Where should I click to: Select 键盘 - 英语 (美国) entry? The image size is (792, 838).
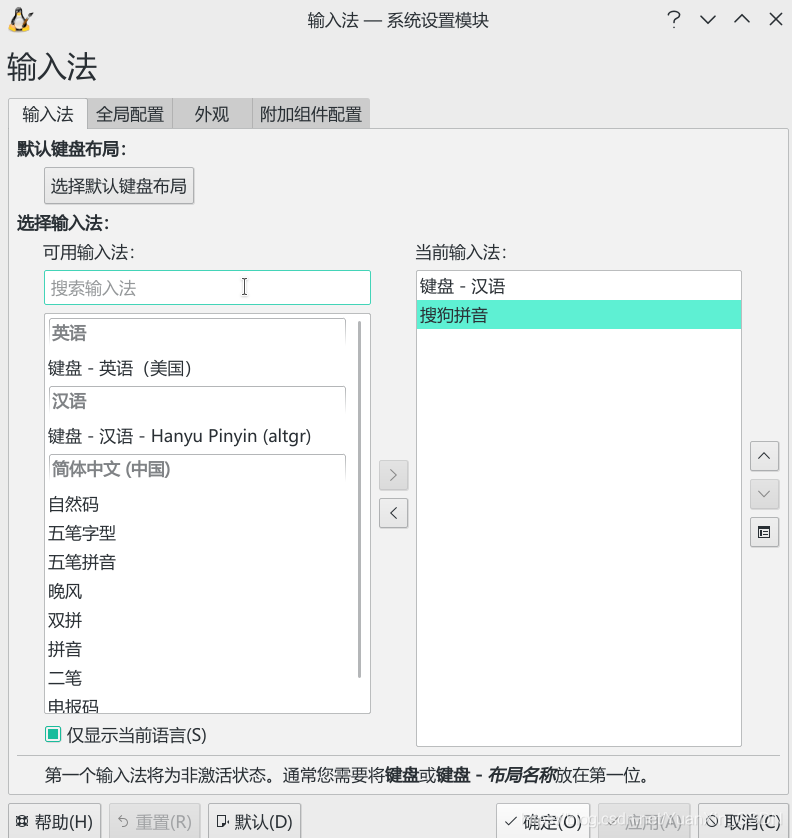(x=198, y=368)
